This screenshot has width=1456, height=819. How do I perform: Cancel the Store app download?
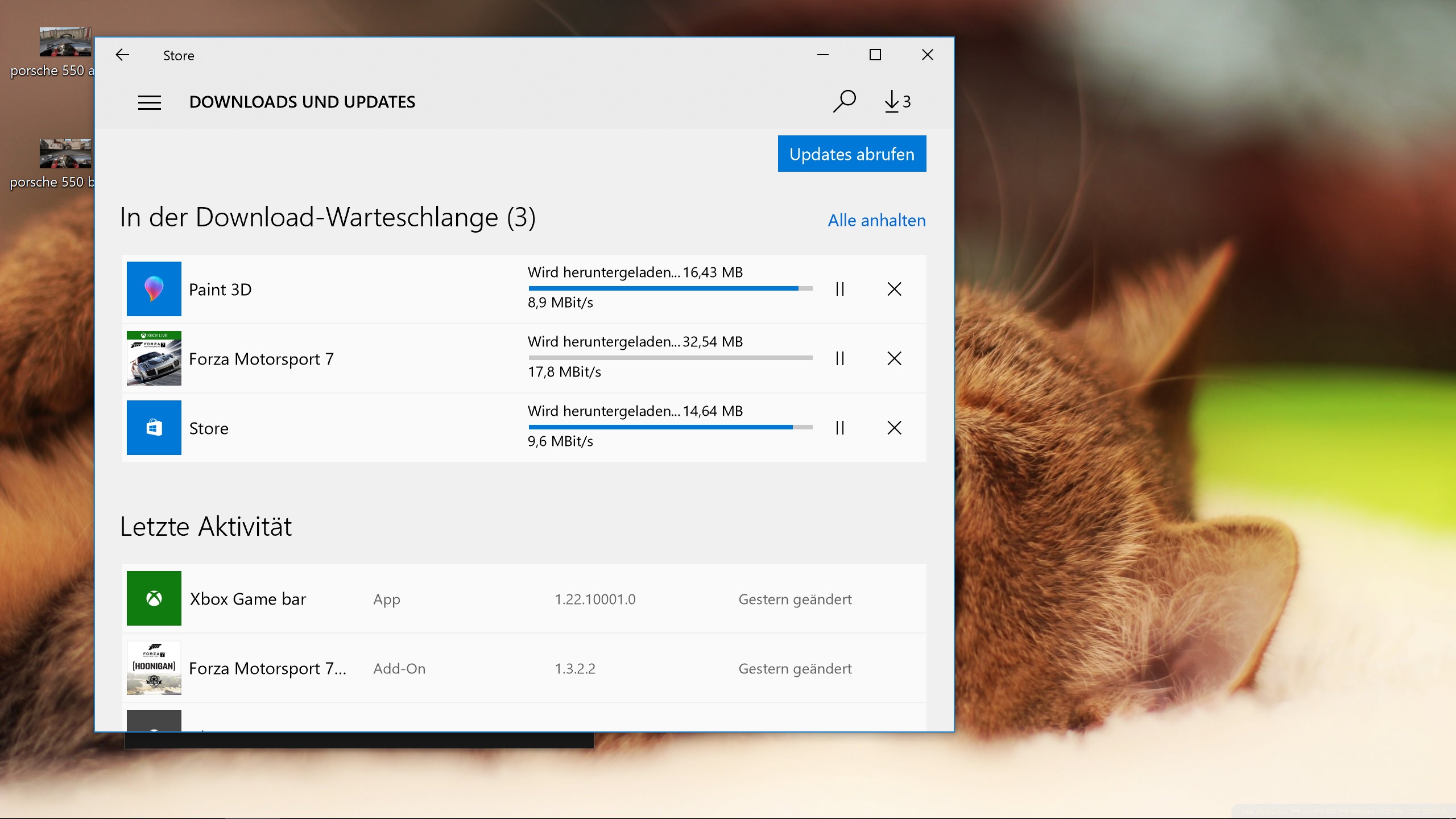point(894,428)
